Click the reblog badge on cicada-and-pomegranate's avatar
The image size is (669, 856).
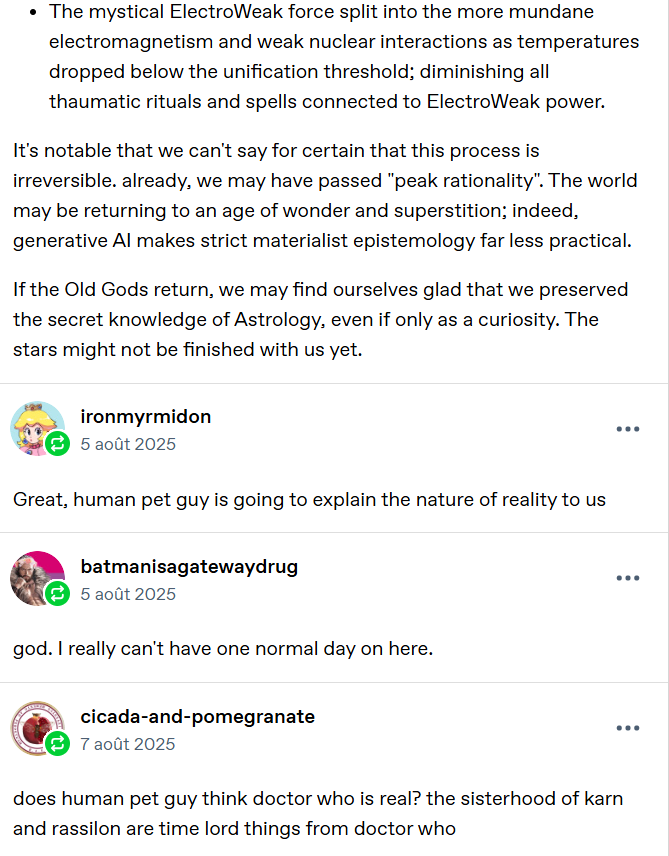coord(58,744)
